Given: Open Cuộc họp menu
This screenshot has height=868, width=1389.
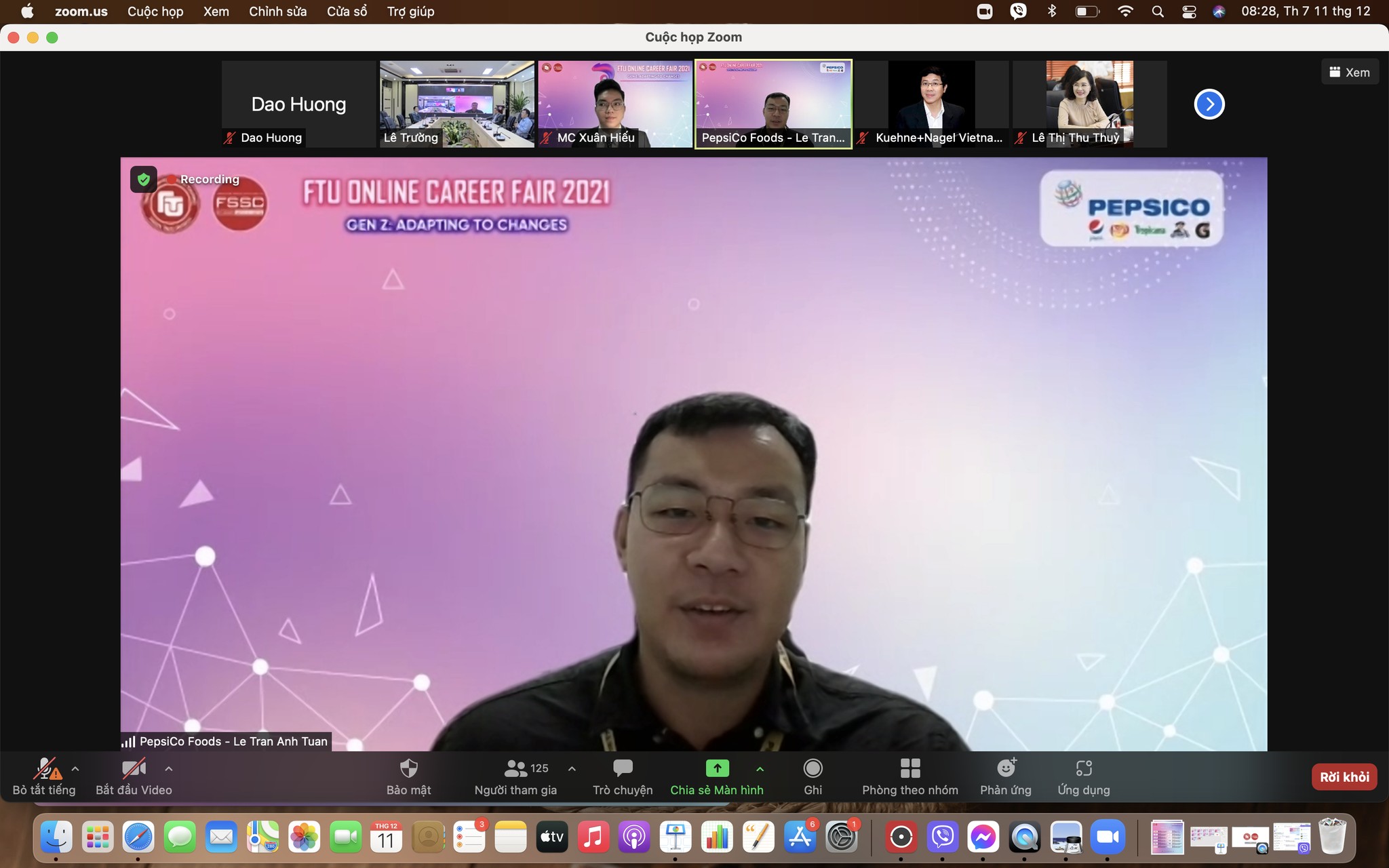Looking at the screenshot, I should pos(155,12).
